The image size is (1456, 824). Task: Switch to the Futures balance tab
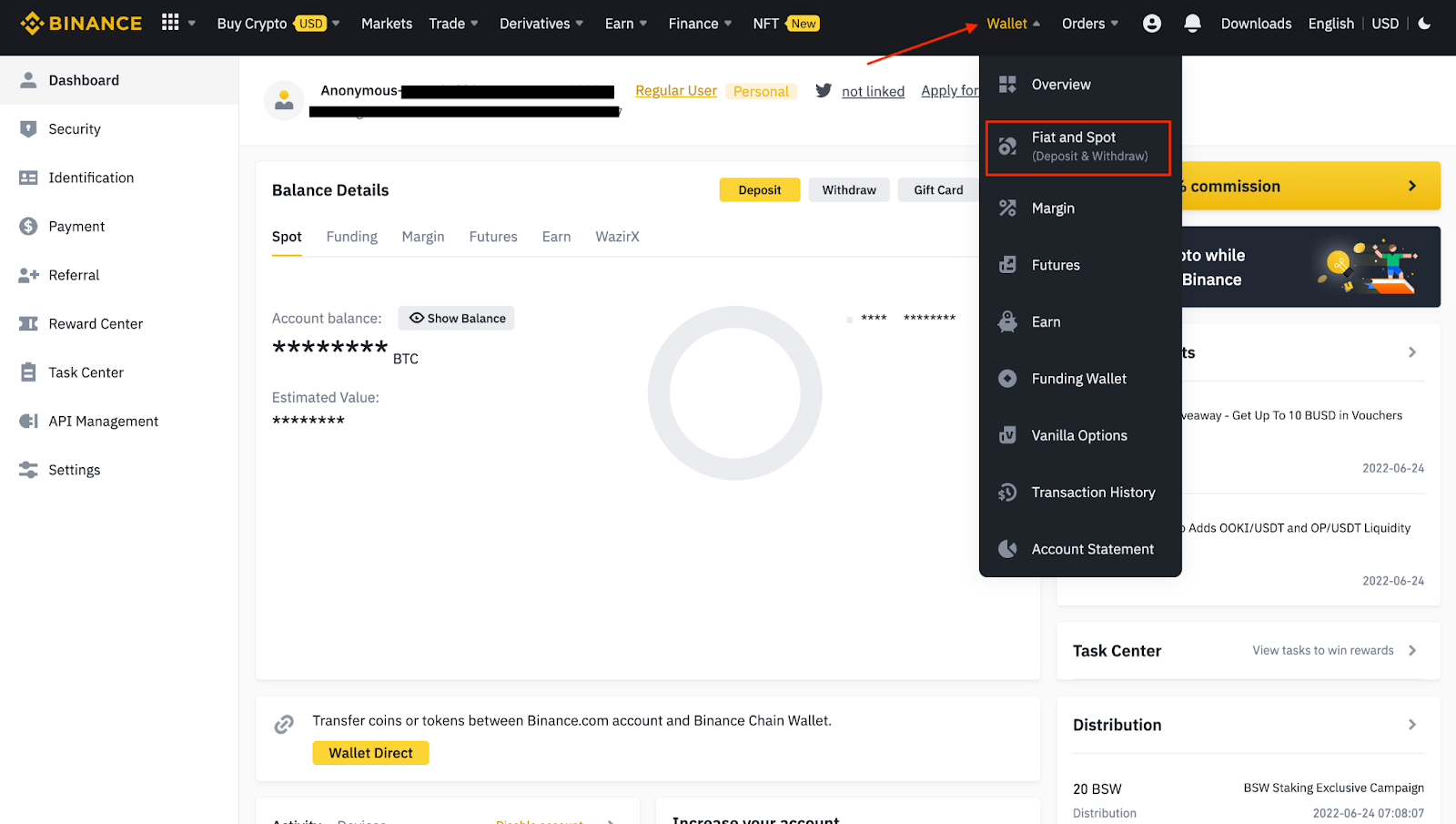[493, 237]
